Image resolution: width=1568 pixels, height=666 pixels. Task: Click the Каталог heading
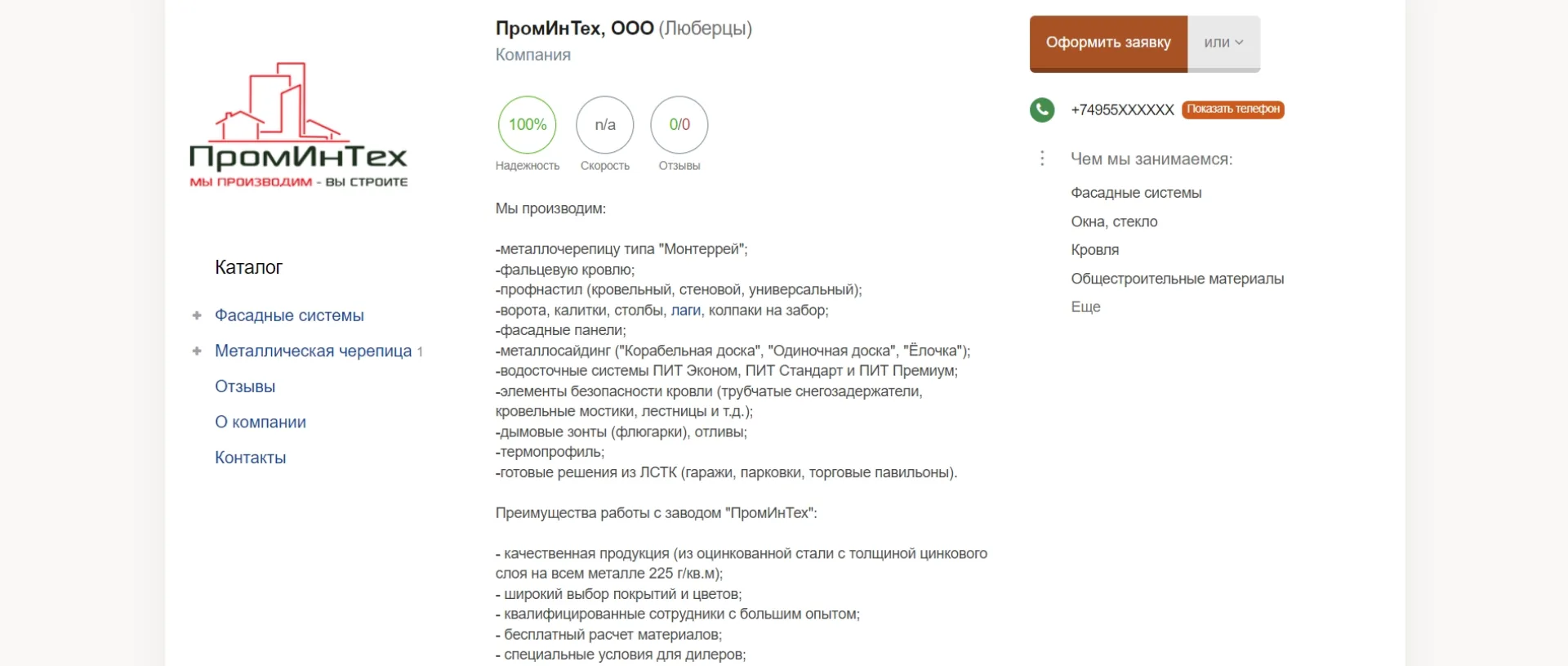click(x=248, y=267)
